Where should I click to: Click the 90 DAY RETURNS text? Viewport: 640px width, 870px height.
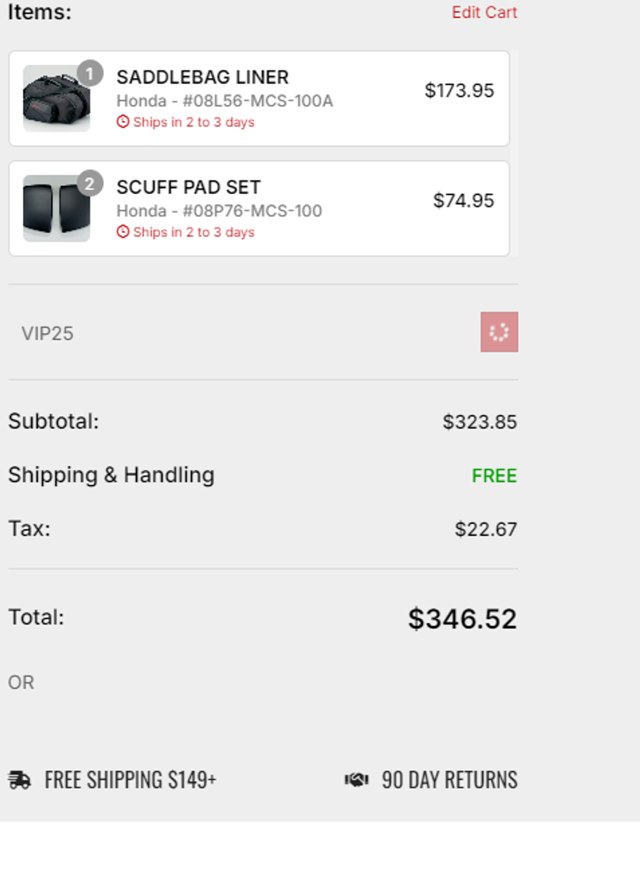tap(449, 780)
